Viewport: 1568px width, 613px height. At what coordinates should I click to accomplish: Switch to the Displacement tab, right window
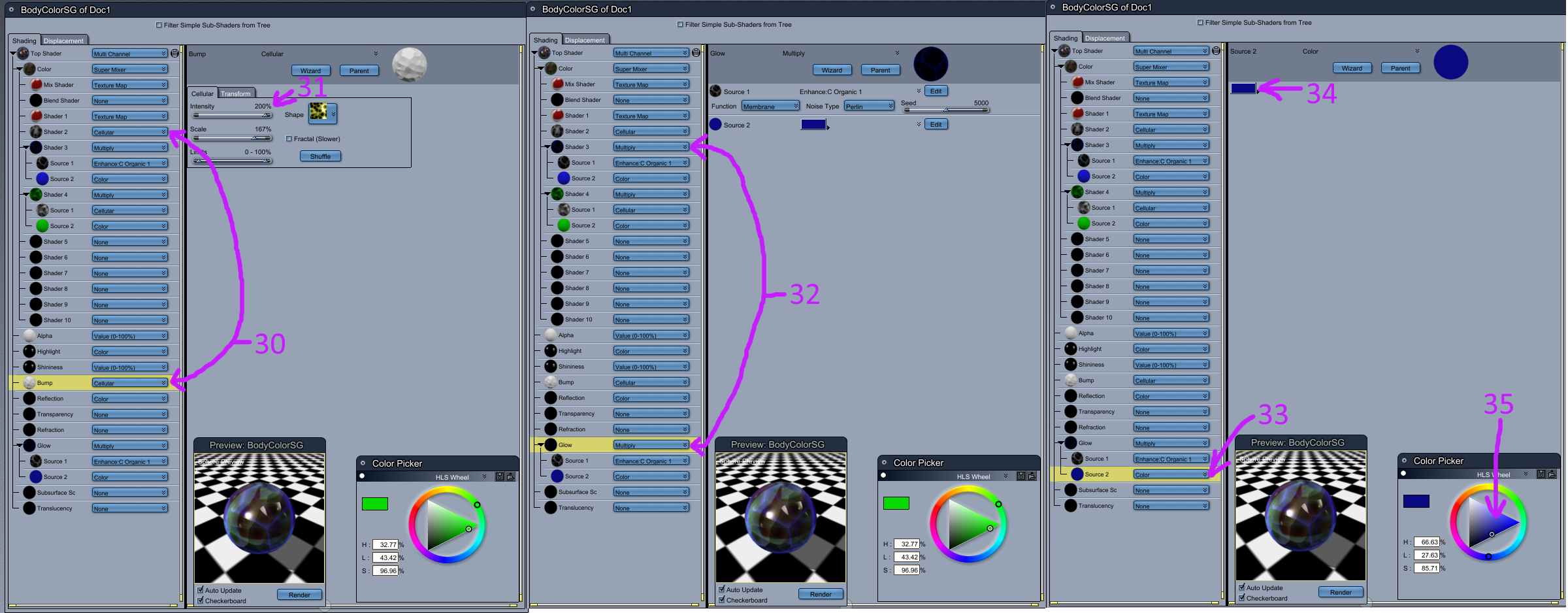[1105, 38]
